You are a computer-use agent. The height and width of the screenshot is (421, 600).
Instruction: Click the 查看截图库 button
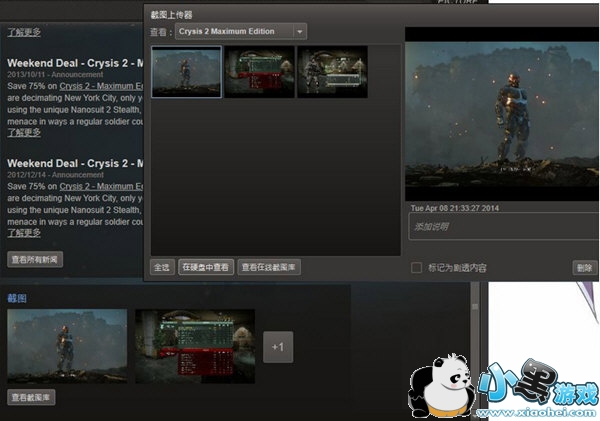pyautogui.click(x=31, y=397)
